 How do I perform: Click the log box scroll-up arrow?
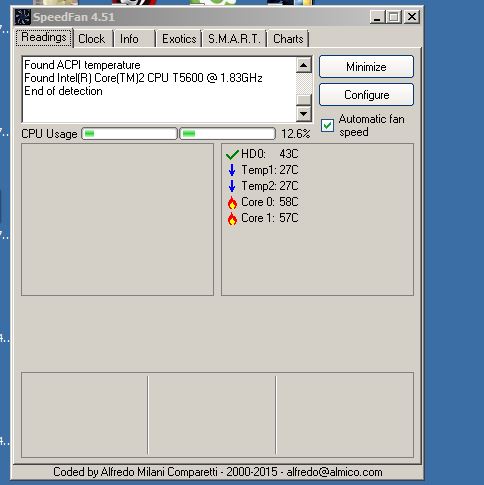pos(303,65)
